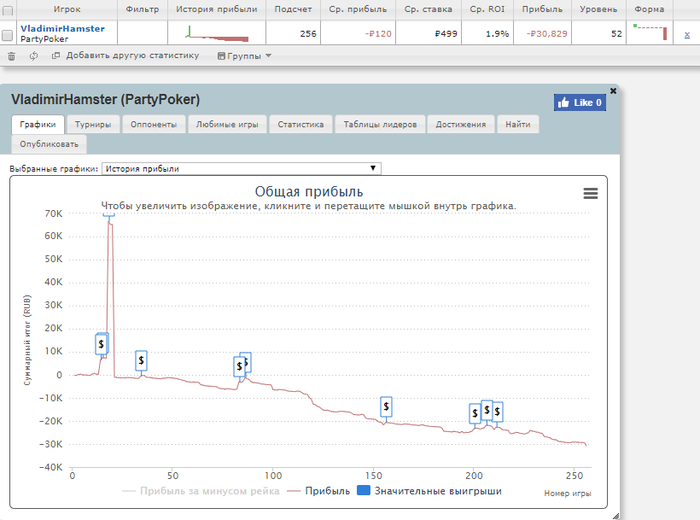Image resolution: width=700 pixels, height=520 pixels.
Task: Click the $ marker near game 200
Action: 475,413
